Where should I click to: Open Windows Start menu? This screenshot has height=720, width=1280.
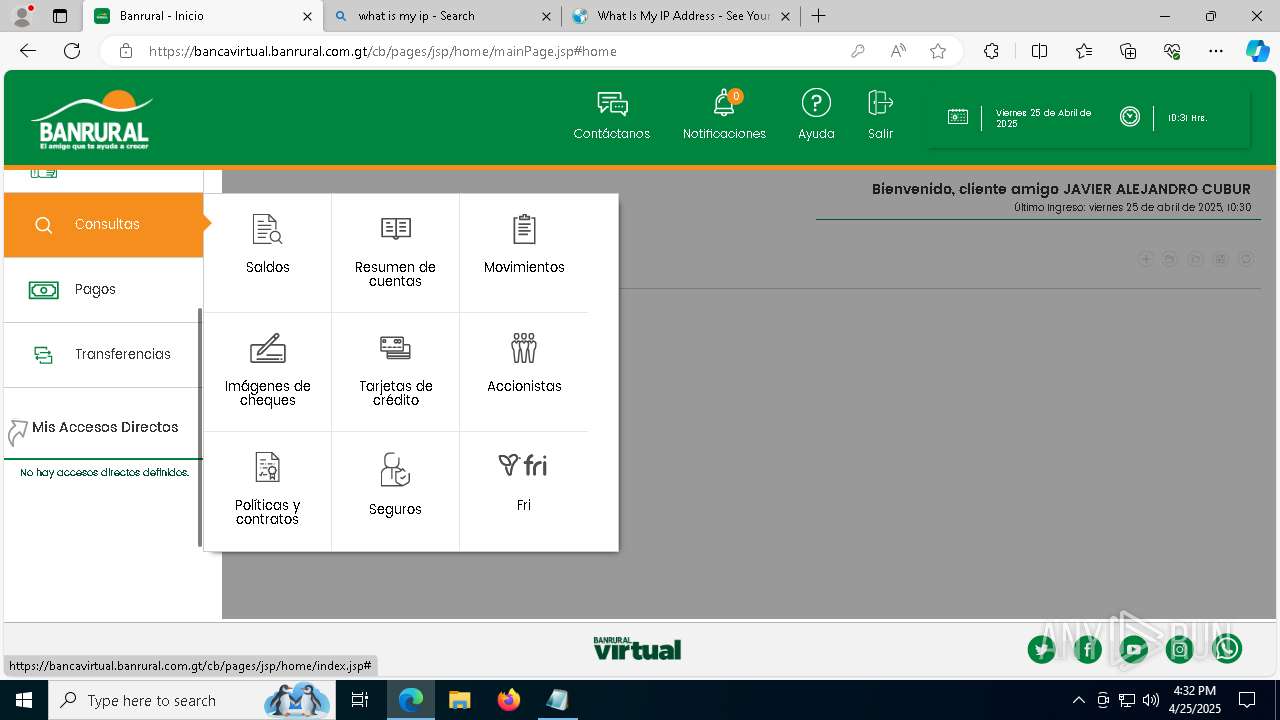[x=23, y=700]
